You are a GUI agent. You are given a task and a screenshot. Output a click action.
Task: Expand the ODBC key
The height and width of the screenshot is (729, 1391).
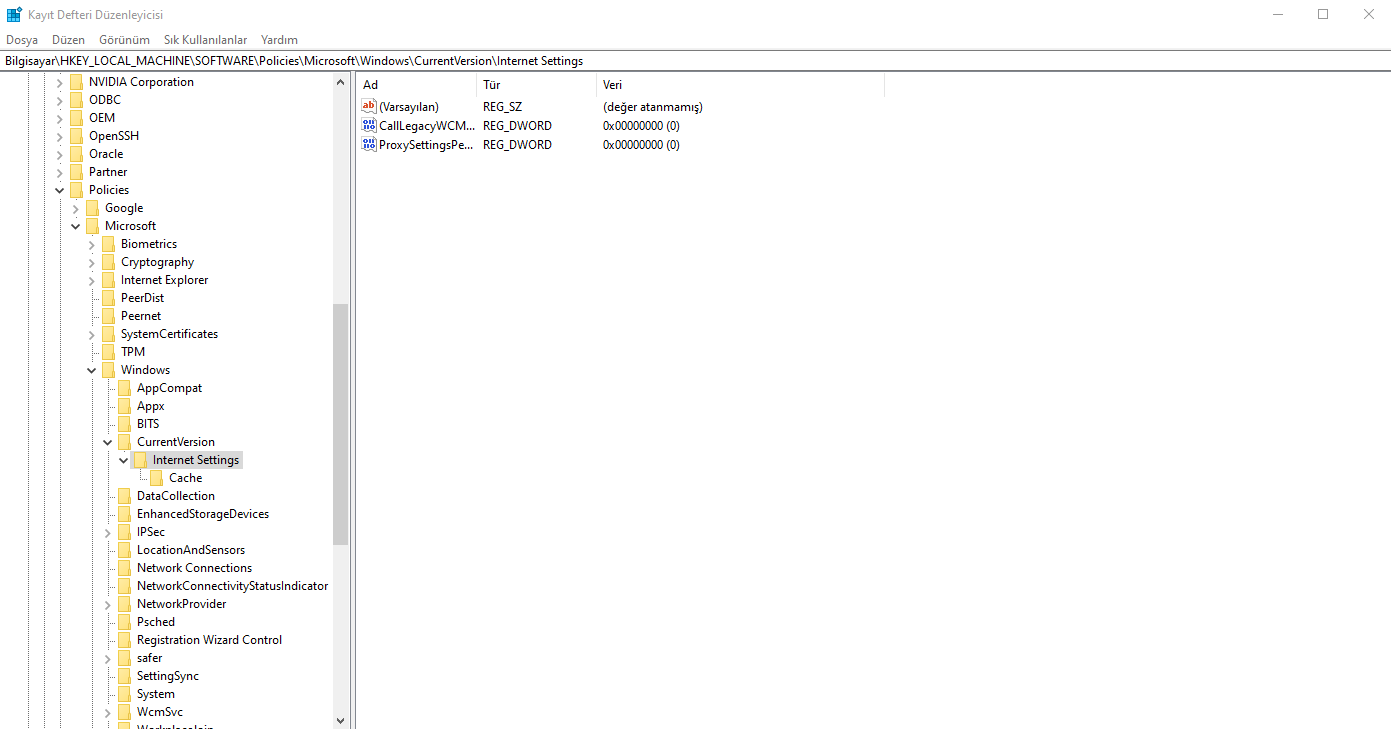click(59, 100)
